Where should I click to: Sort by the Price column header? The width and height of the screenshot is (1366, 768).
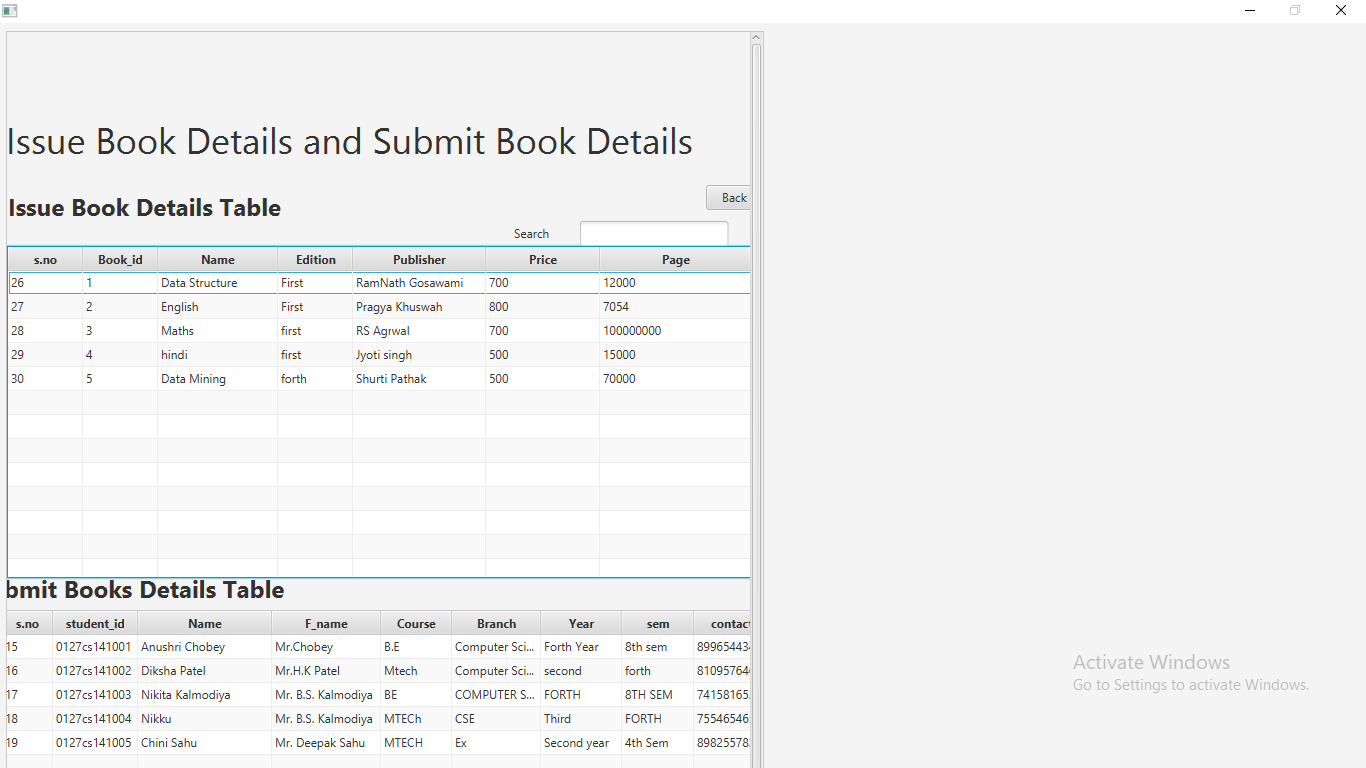(x=543, y=259)
